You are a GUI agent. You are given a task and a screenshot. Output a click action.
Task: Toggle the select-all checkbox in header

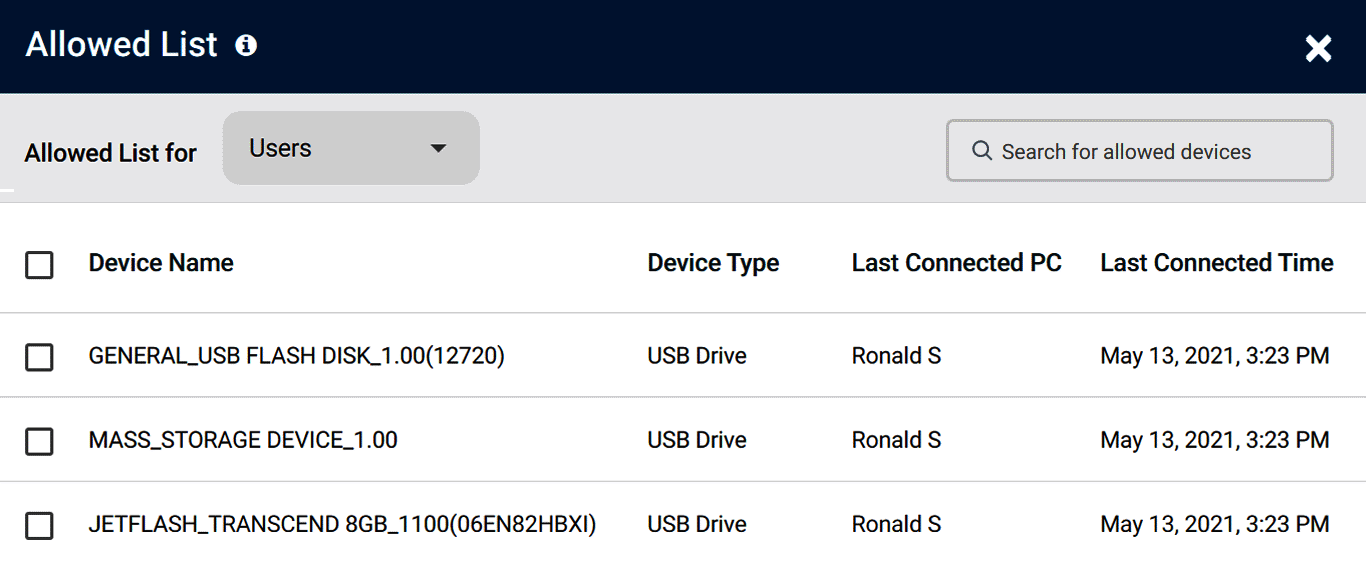[39, 265]
